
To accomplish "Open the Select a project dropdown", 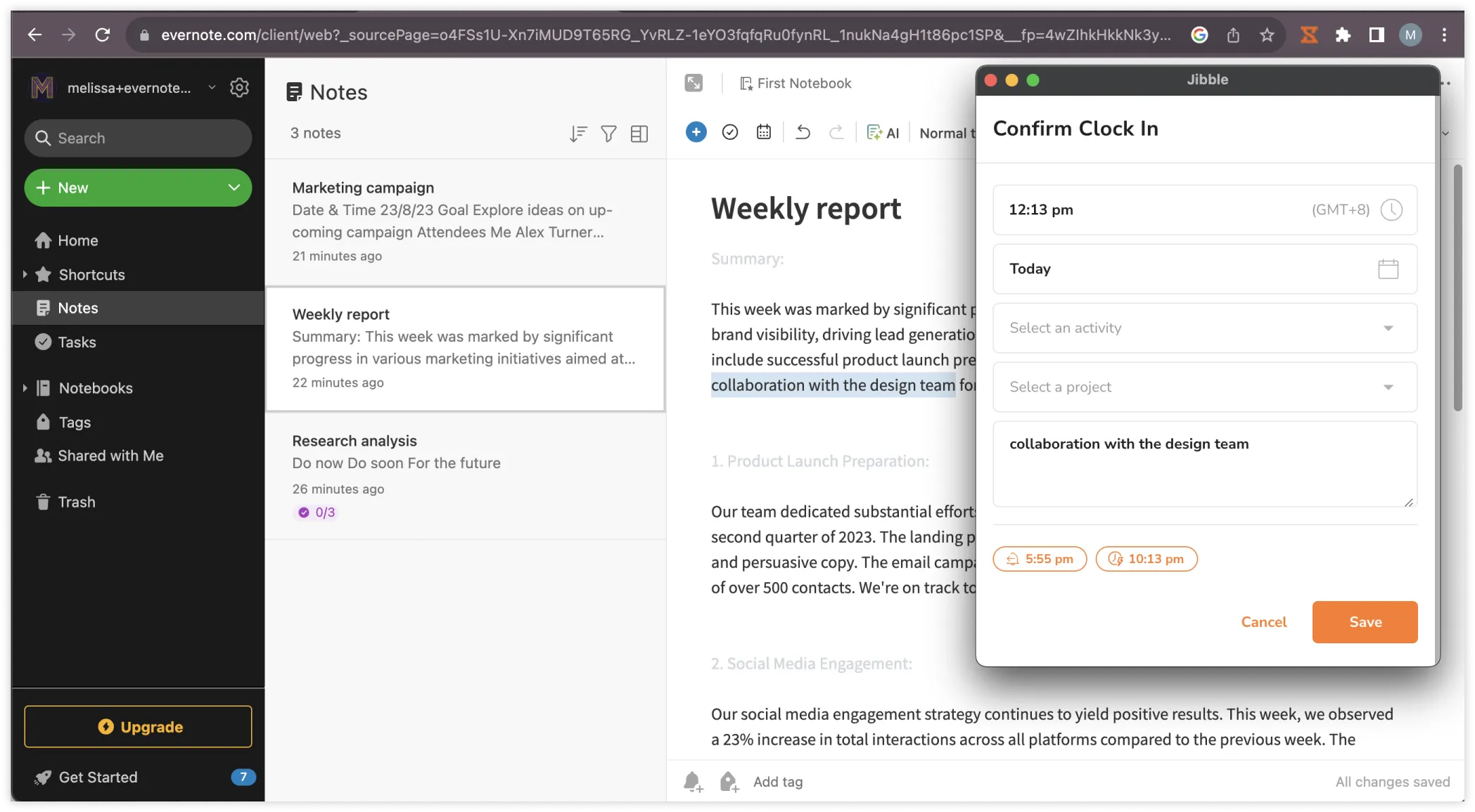I will pyautogui.click(x=1204, y=387).
